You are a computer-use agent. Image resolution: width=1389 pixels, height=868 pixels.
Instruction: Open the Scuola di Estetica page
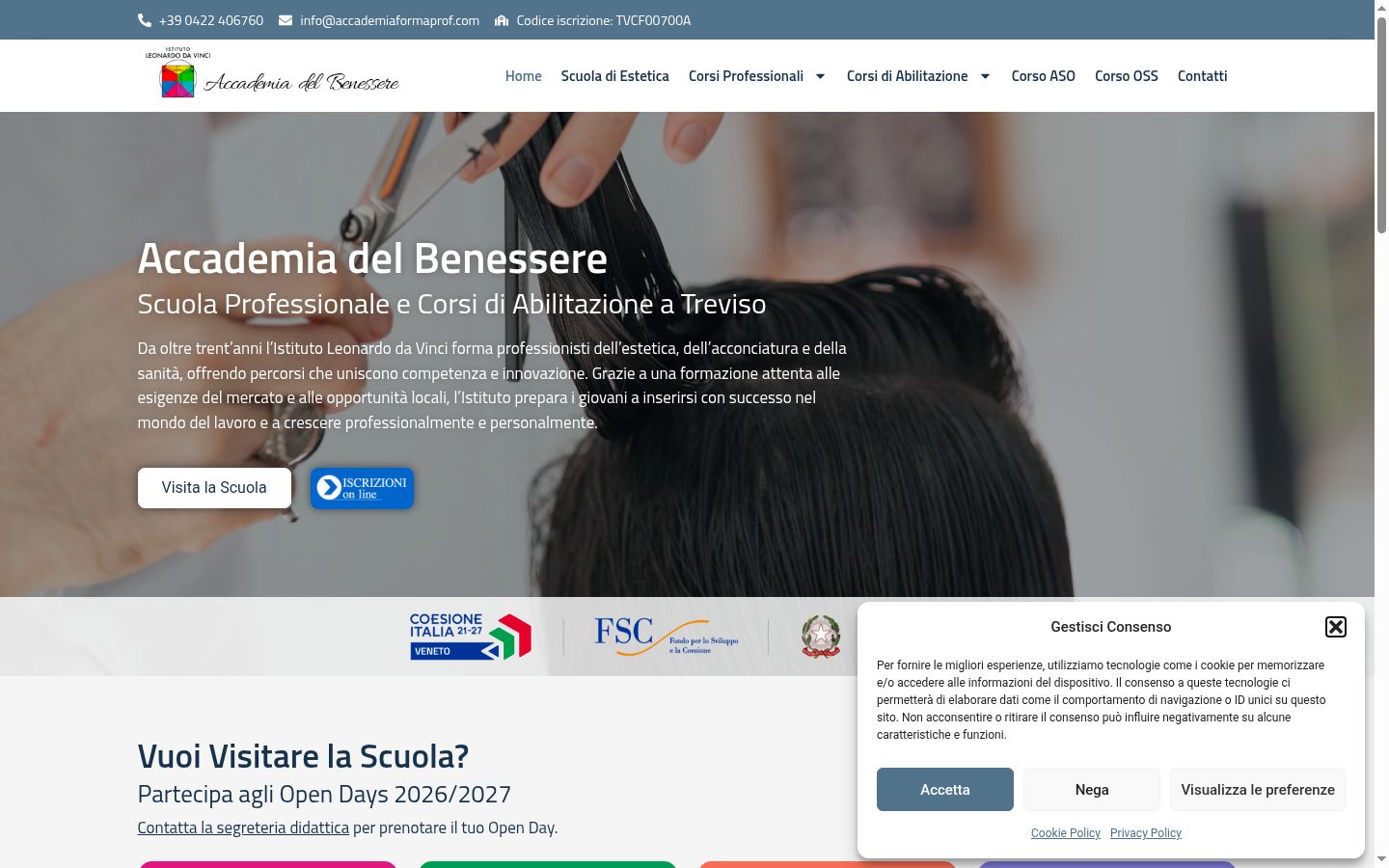(x=615, y=76)
